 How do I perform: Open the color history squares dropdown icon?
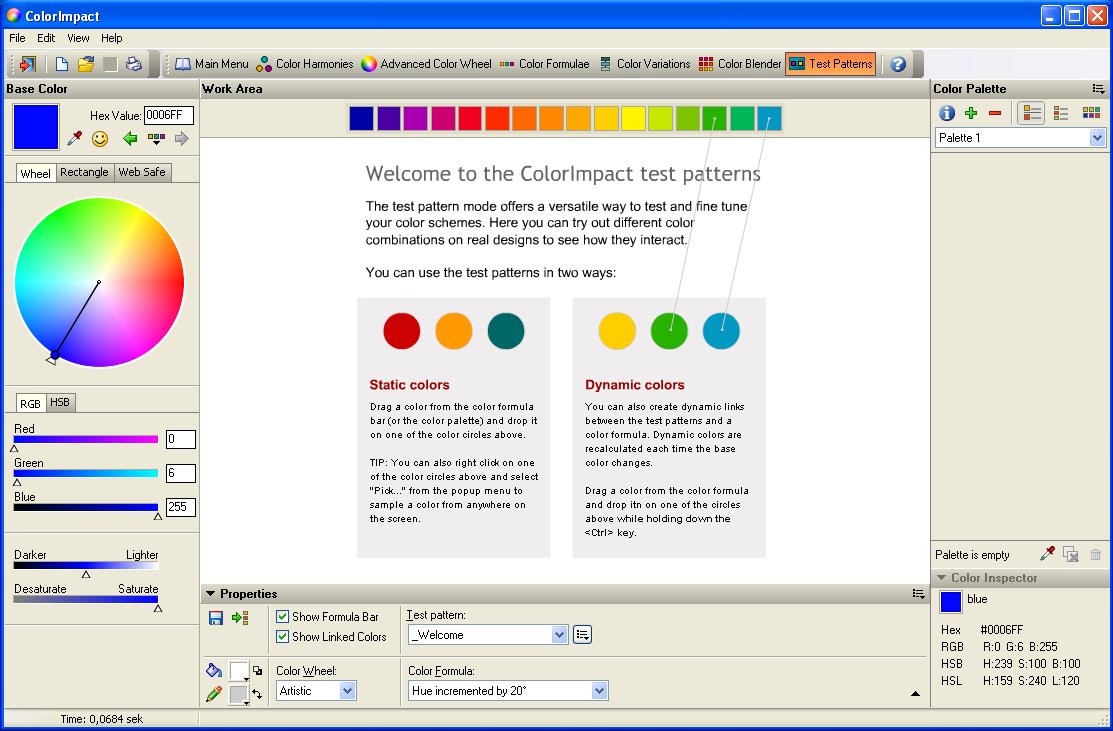tap(156, 138)
